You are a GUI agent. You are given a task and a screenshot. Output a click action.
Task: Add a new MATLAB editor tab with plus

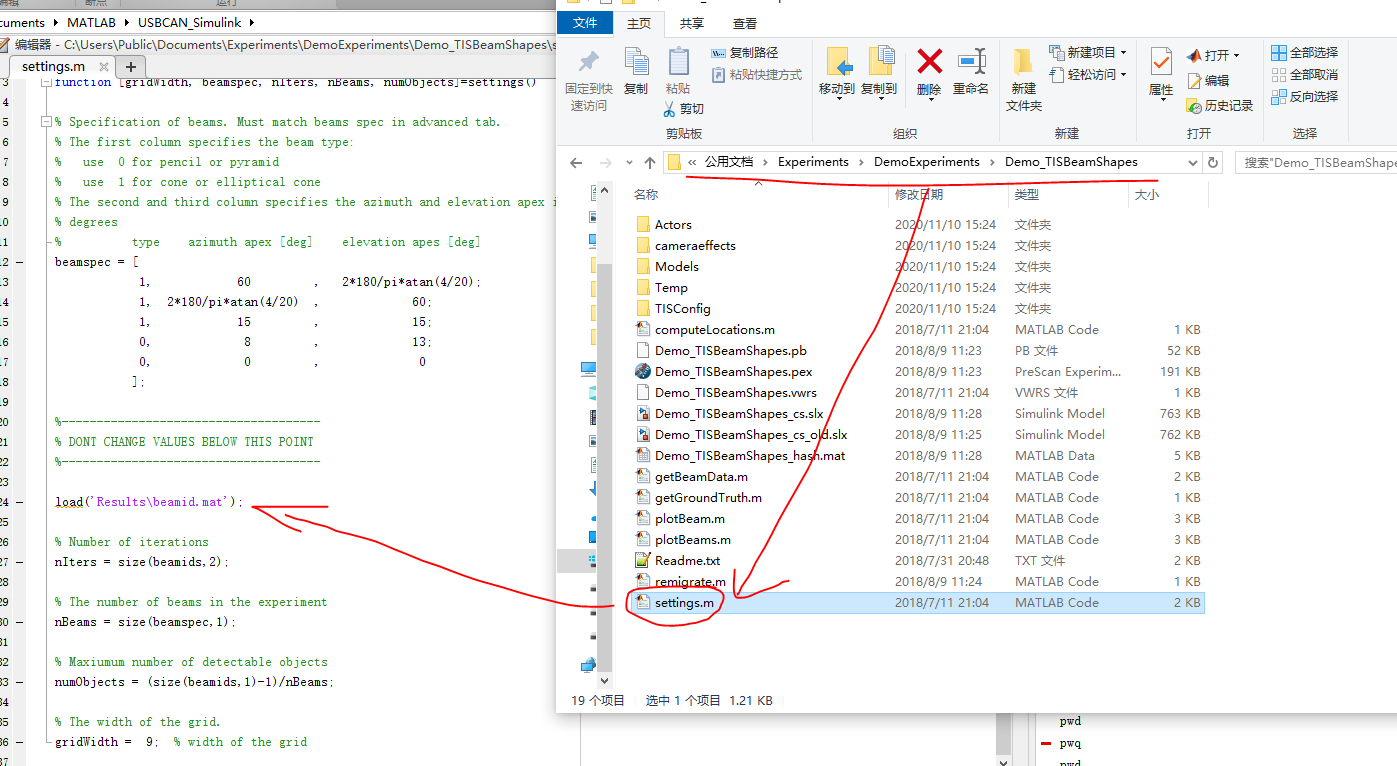[x=130, y=67]
